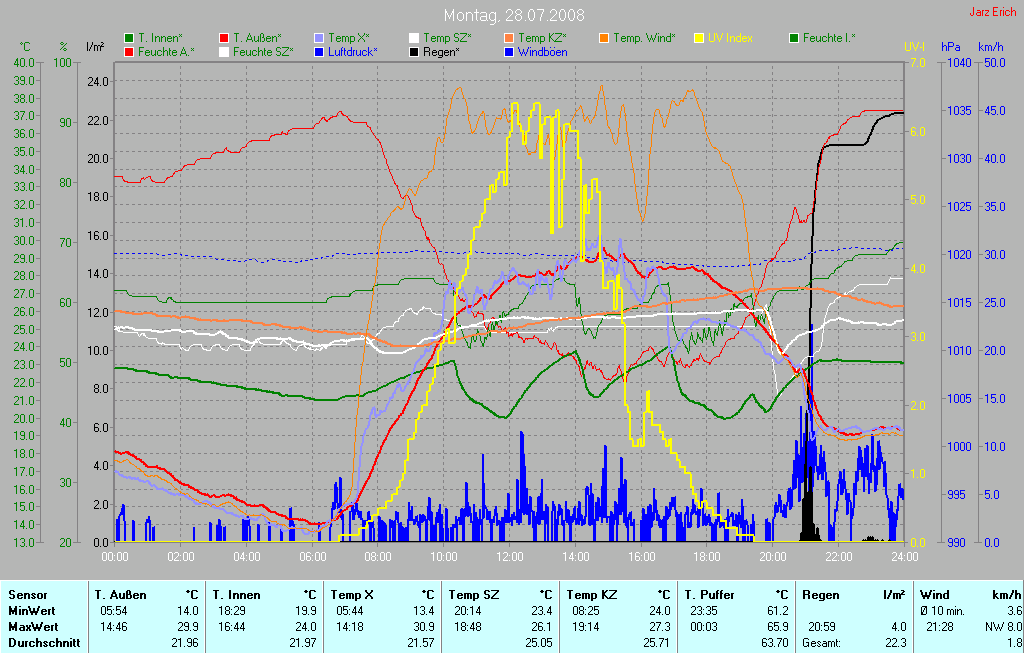
Task: Click the red T. Außen legend swatch
Action: (x=224, y=39)
